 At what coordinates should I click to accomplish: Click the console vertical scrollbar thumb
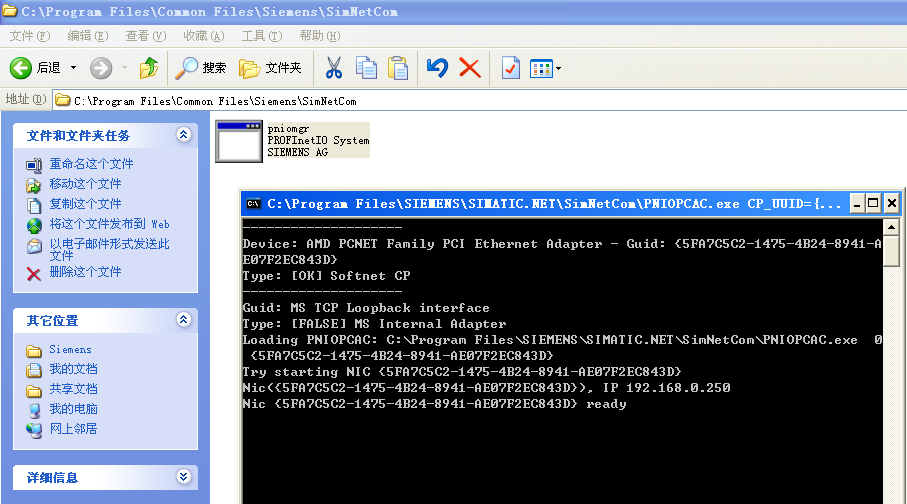pos(891,251)
